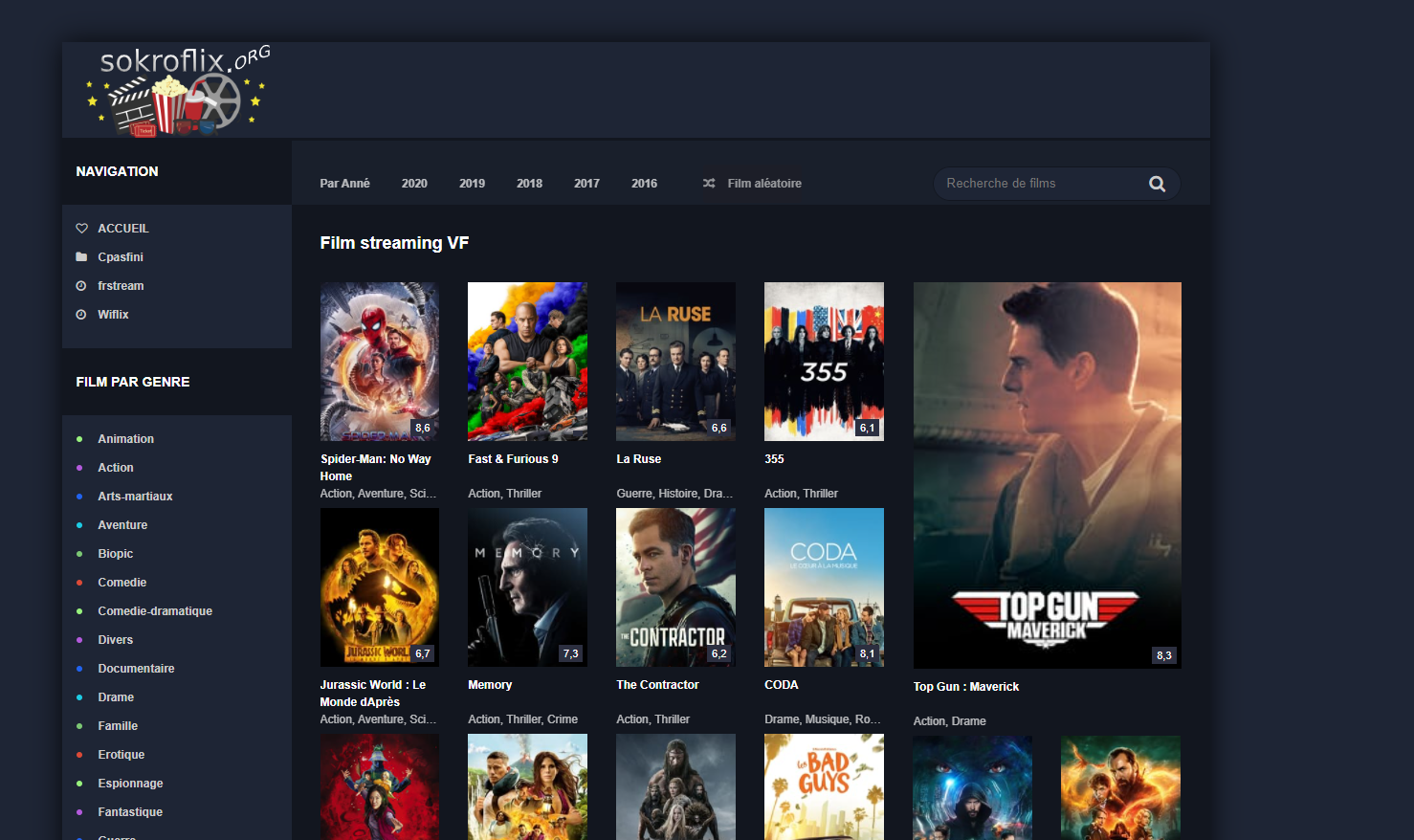Filter films by year 2019
The image size is (1414, 840).
pos(472,184)
